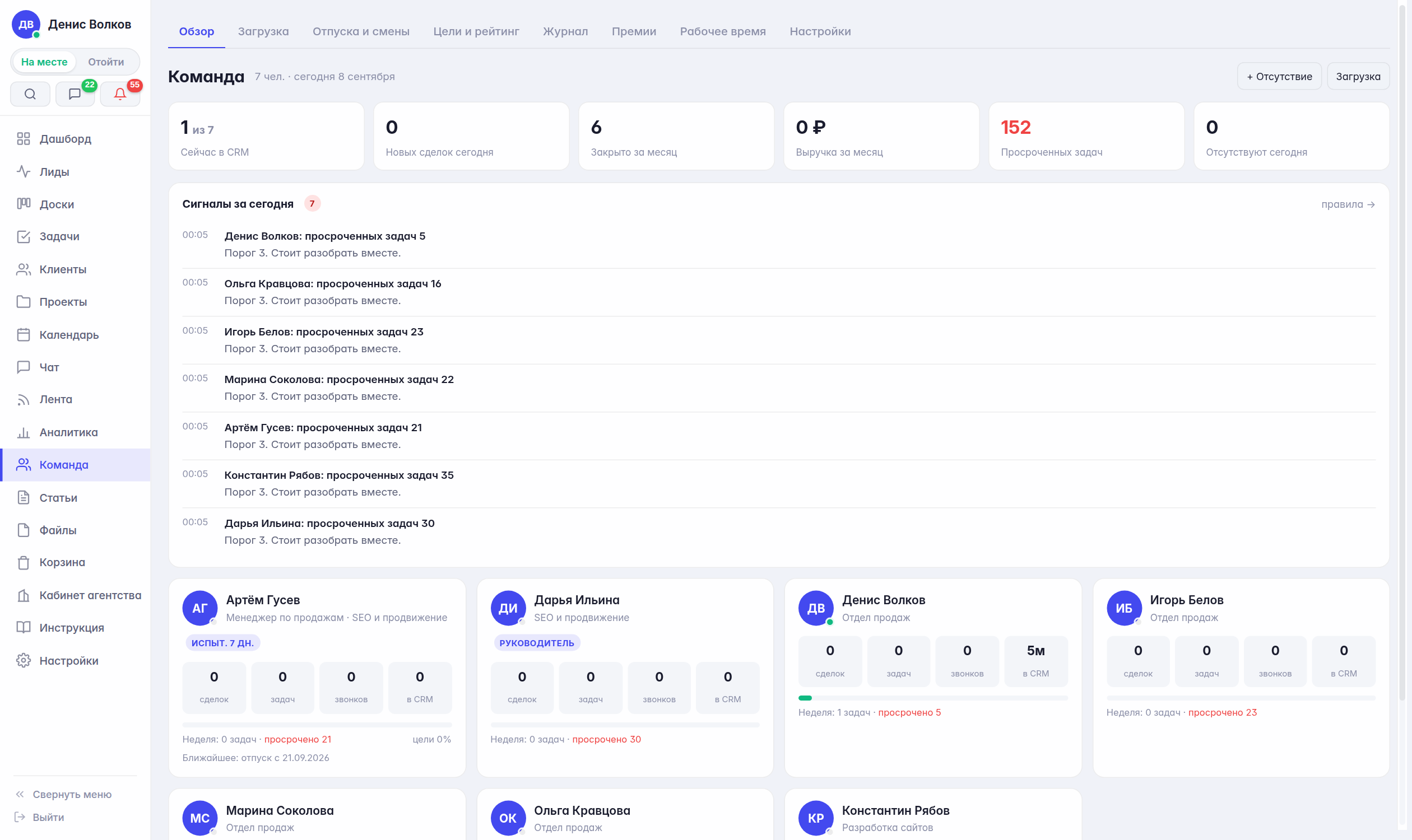Open the Настройки tab at top
1412x840 pixels.
pos(820,31)
